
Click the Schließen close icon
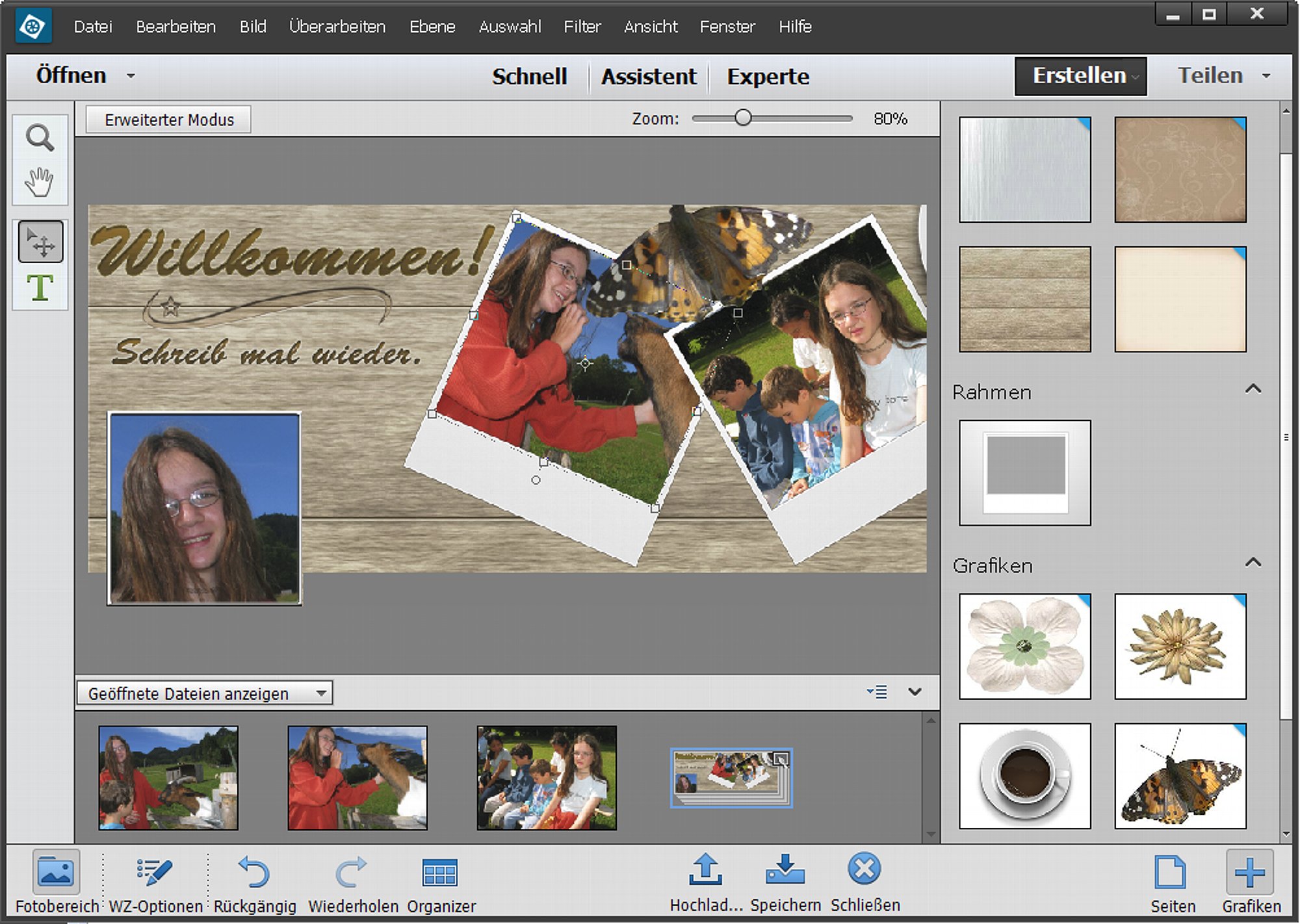(864, 869)
